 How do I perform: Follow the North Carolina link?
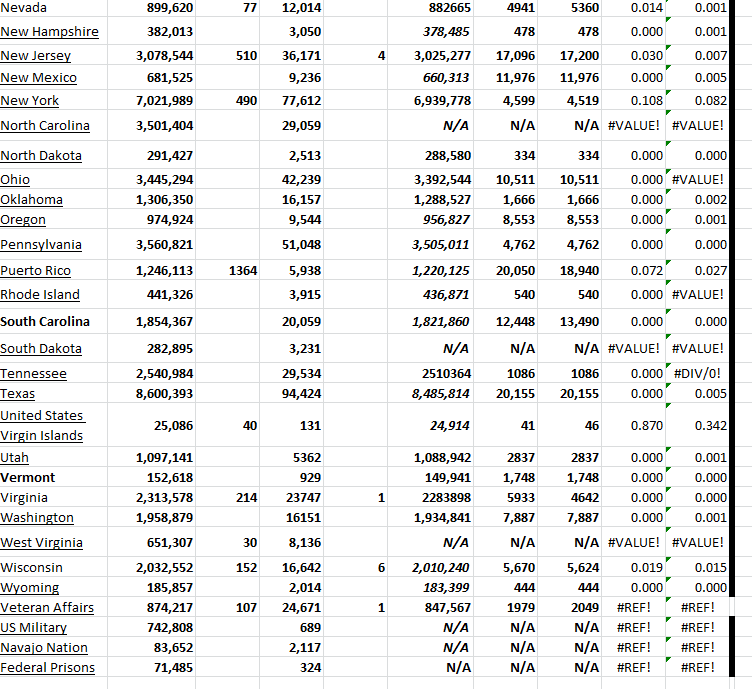pyautogui.click(x=45, y=126)
